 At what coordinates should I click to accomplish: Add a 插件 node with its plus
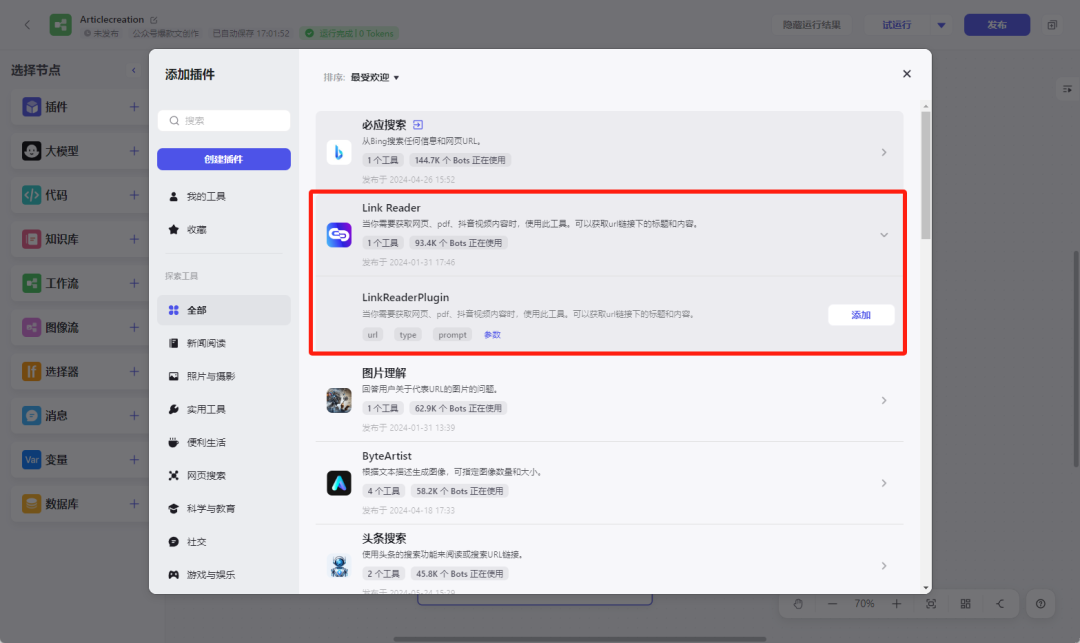pyautogui.click(x=134, y=107)
